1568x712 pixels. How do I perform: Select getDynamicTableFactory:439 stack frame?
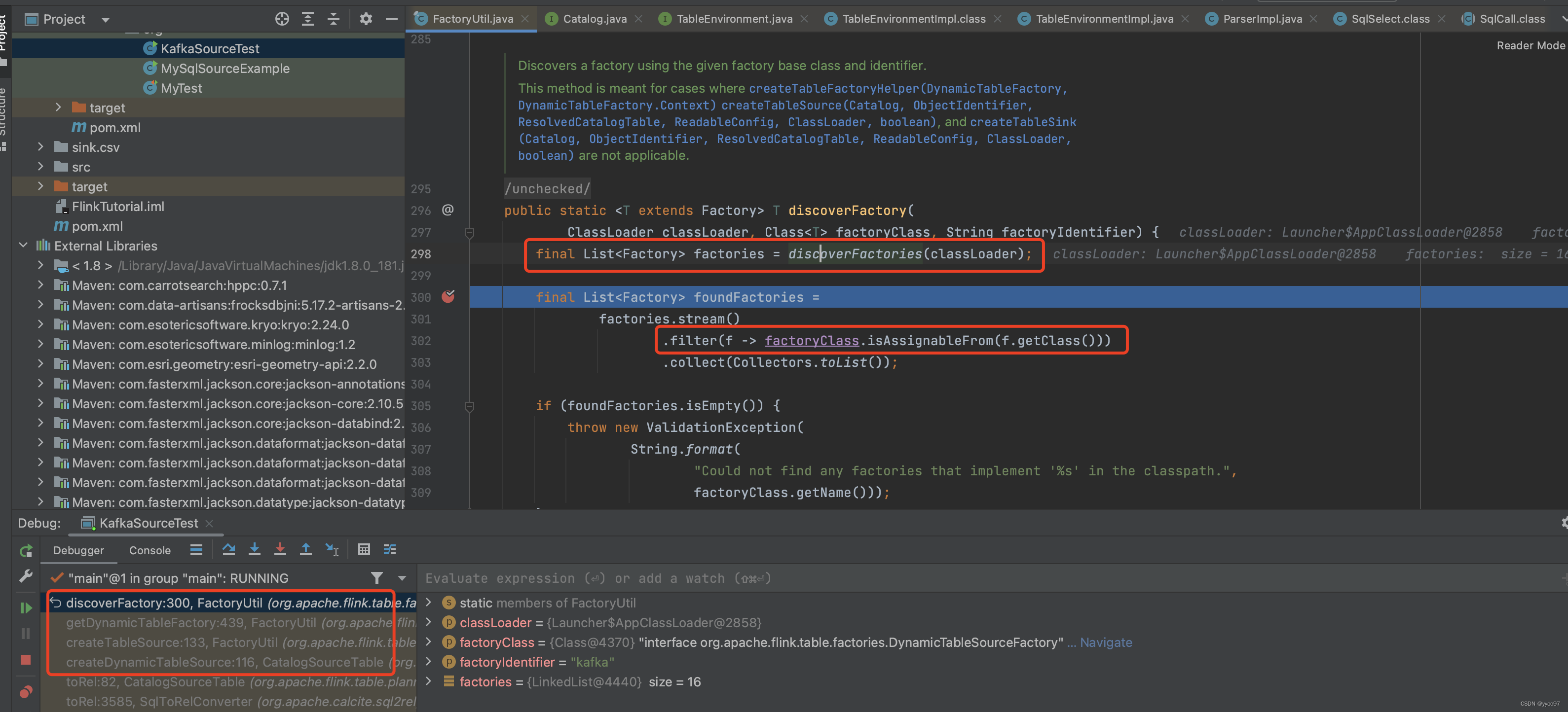pos(229,623)
